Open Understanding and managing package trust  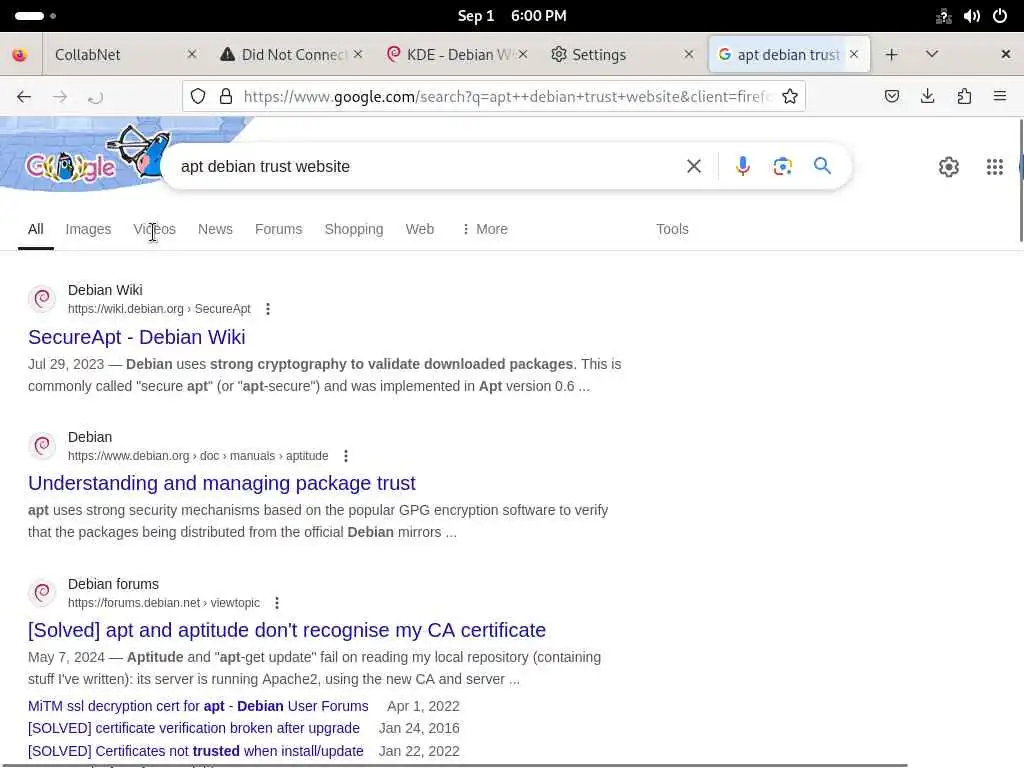coord(221,483)
